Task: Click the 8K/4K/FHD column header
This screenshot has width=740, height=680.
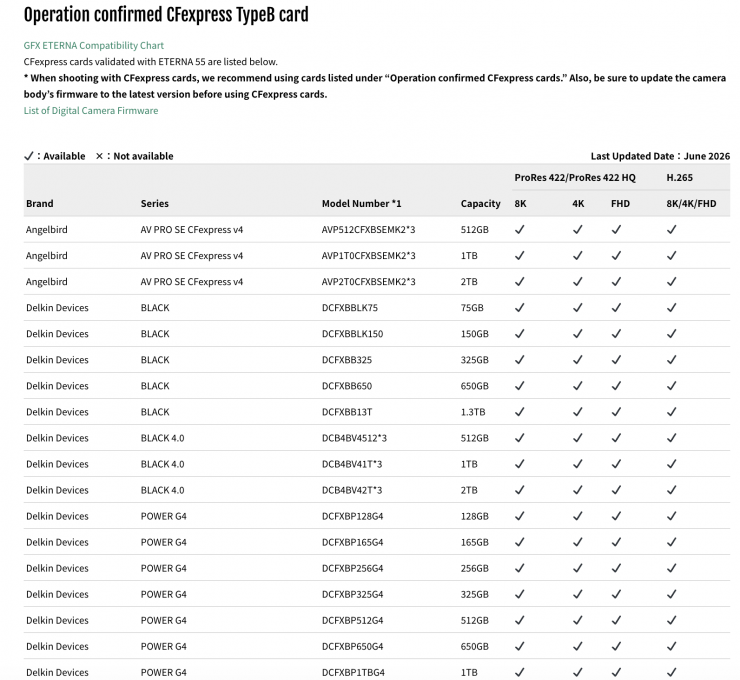Action: tap(691, 203)
